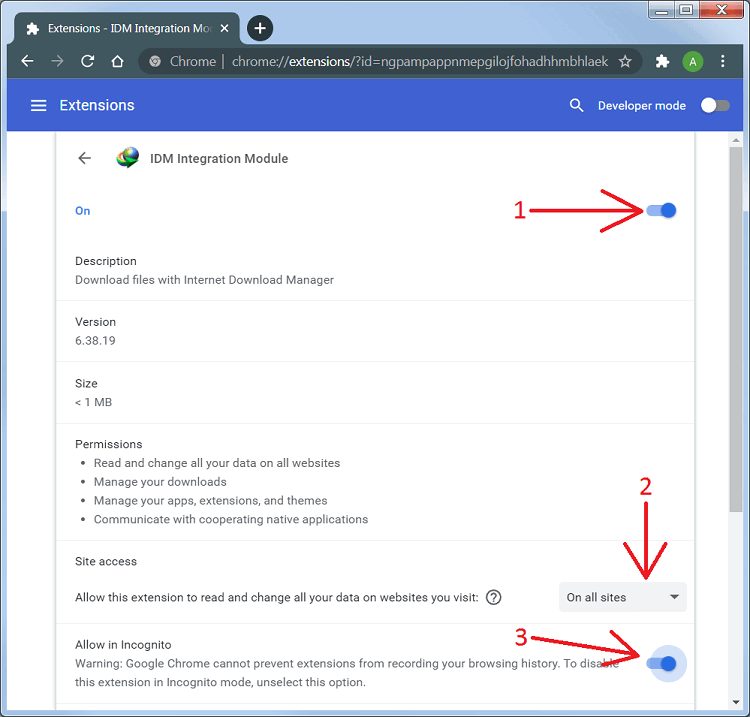Screen dimensions: 750x717
Task: Click the blue 'On' status label
Action: (x=83, y=211)
